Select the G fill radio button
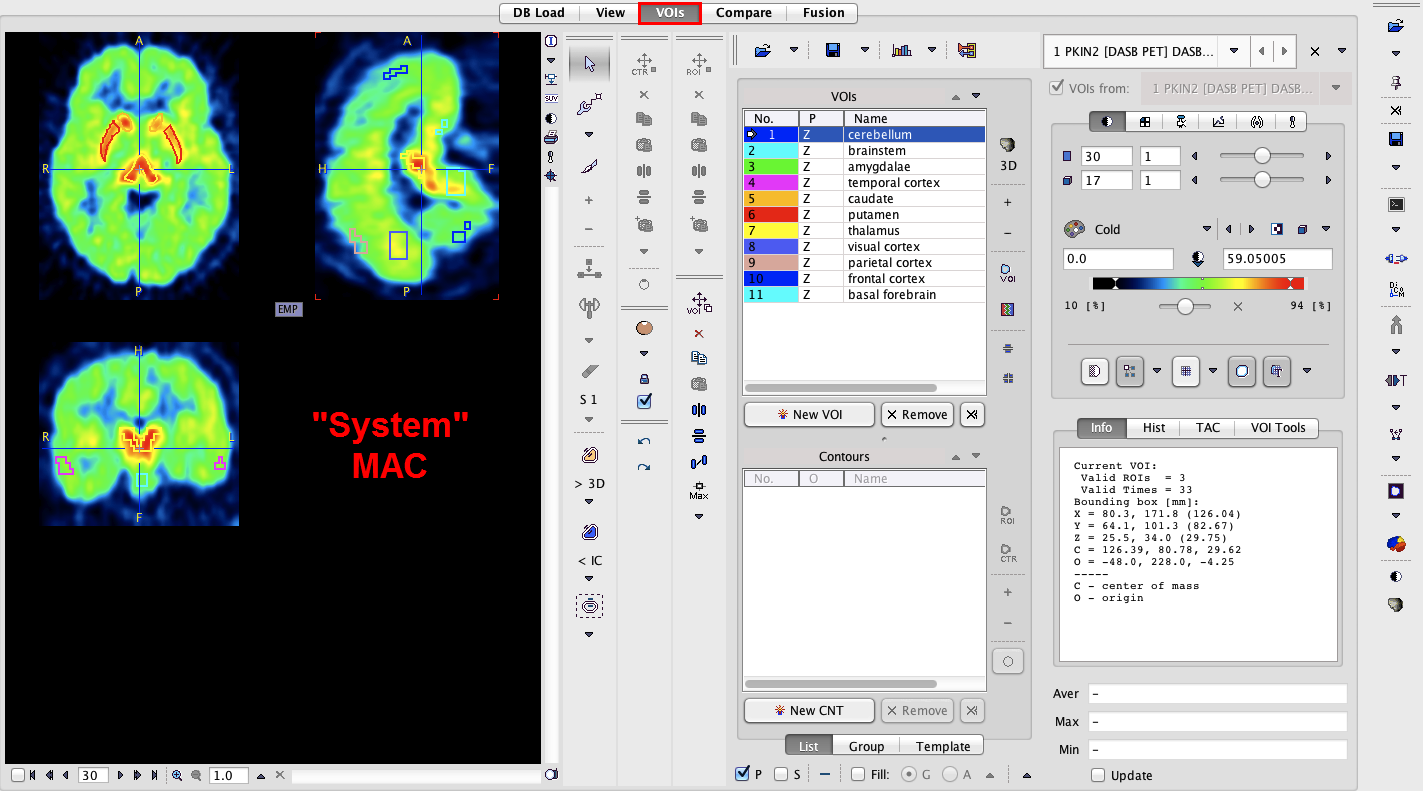This screenshot has height=791, width=1423. point(909,773)
